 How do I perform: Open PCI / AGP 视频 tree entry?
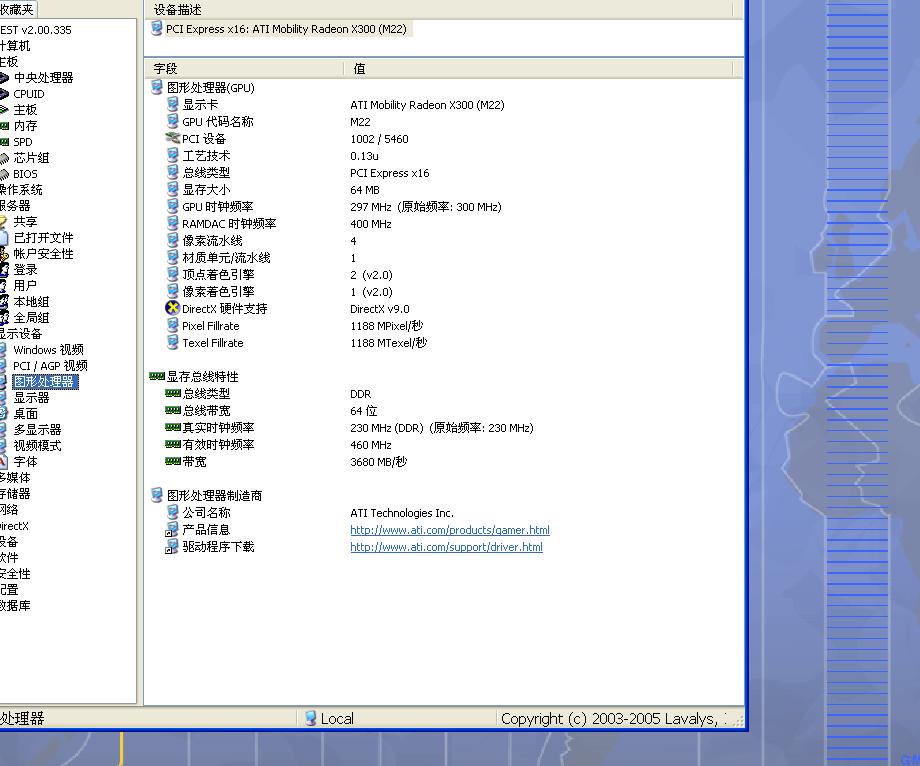tap(50, 366)
